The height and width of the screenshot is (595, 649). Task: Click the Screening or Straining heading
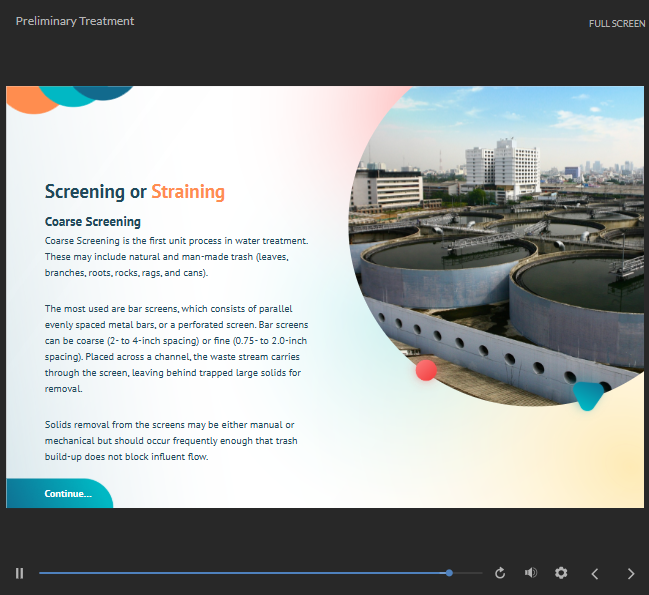tap(135, 192)
